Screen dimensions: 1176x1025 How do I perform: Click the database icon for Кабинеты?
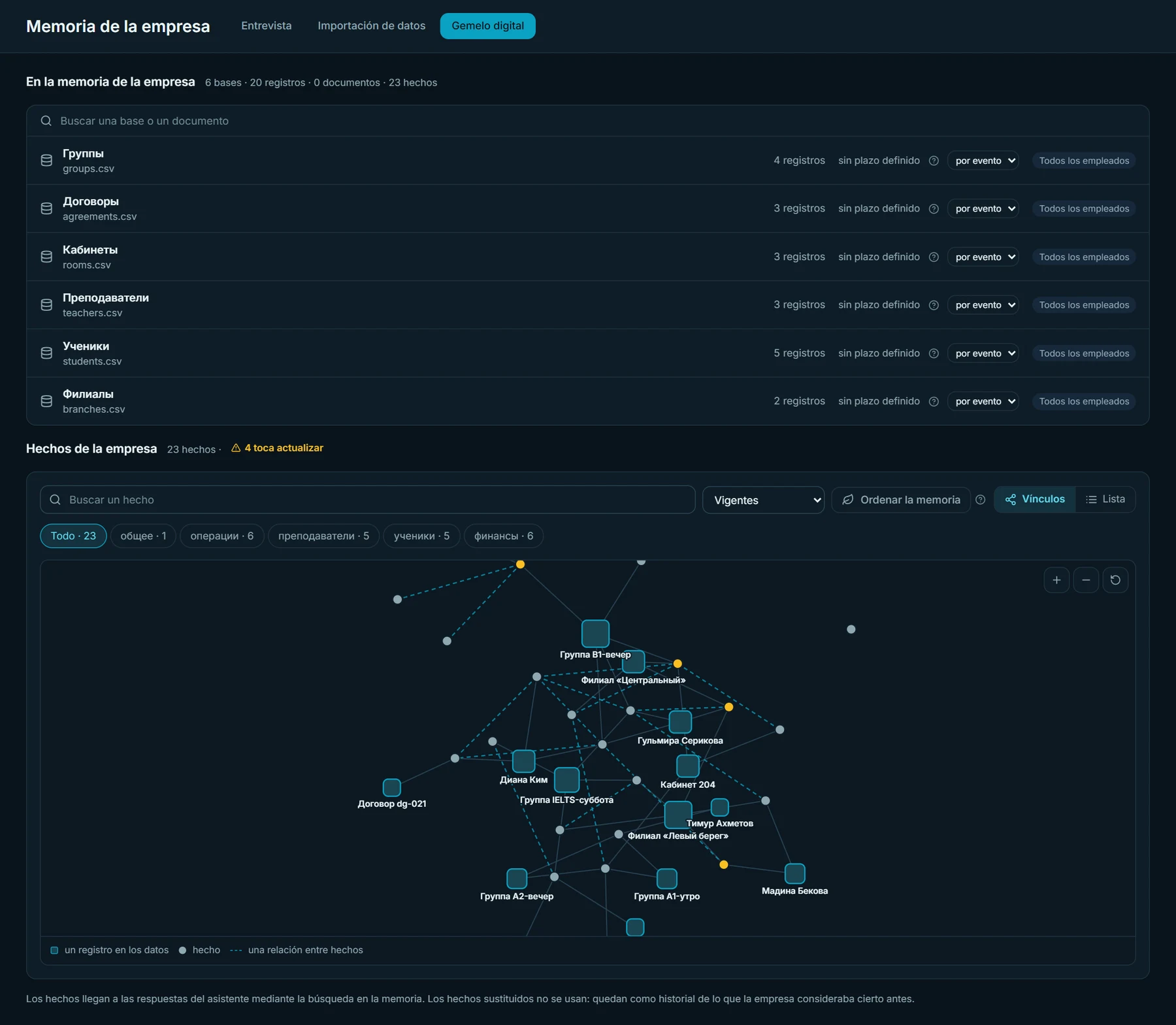click(46, 257)
